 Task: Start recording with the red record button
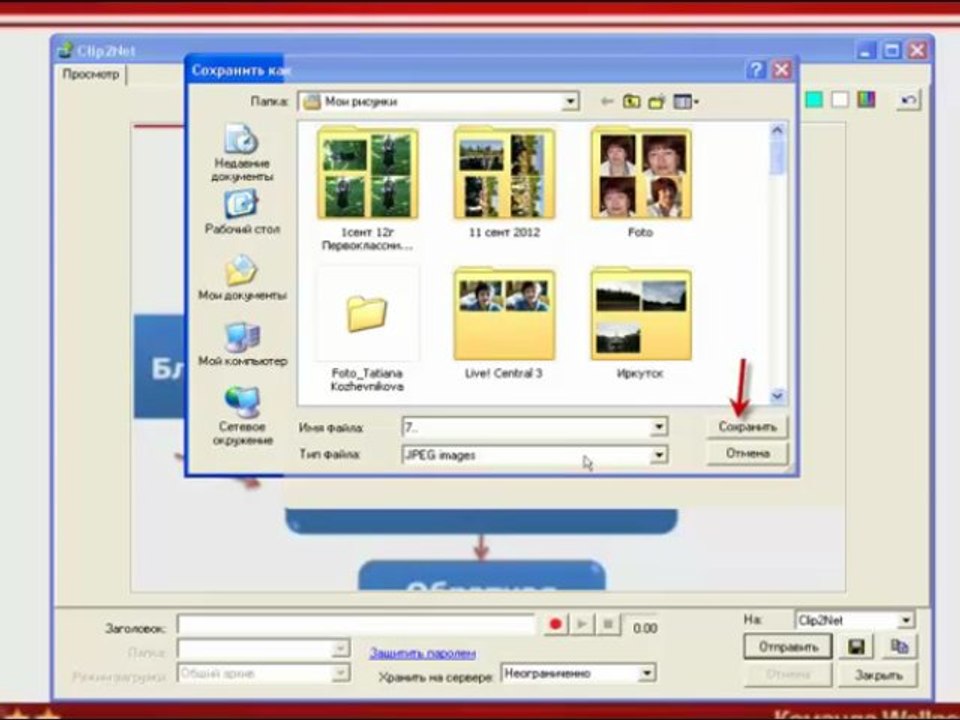point(555,624)
